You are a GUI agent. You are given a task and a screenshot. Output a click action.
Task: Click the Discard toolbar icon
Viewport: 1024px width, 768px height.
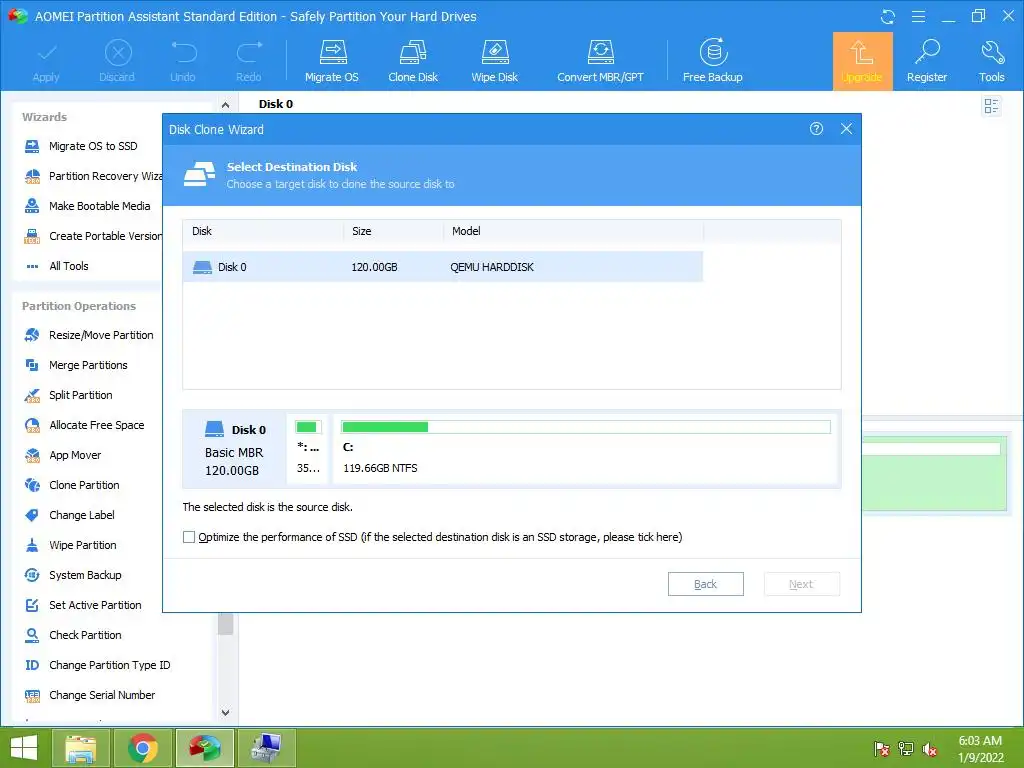[x=117, y=61]
